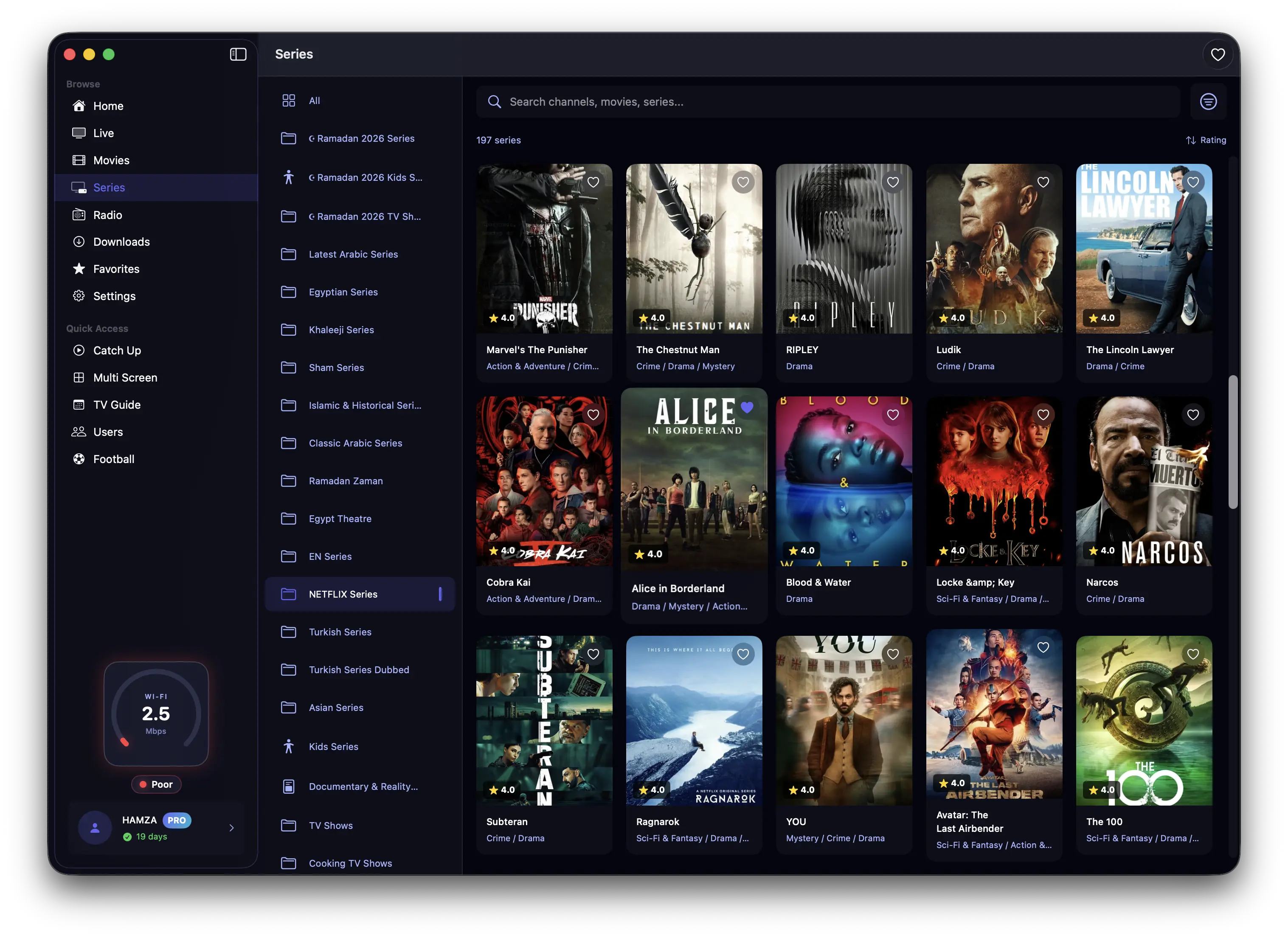1288x938 pixels.
Task: Click the Wi-Fi speed gauge
Action: point(156,714)
